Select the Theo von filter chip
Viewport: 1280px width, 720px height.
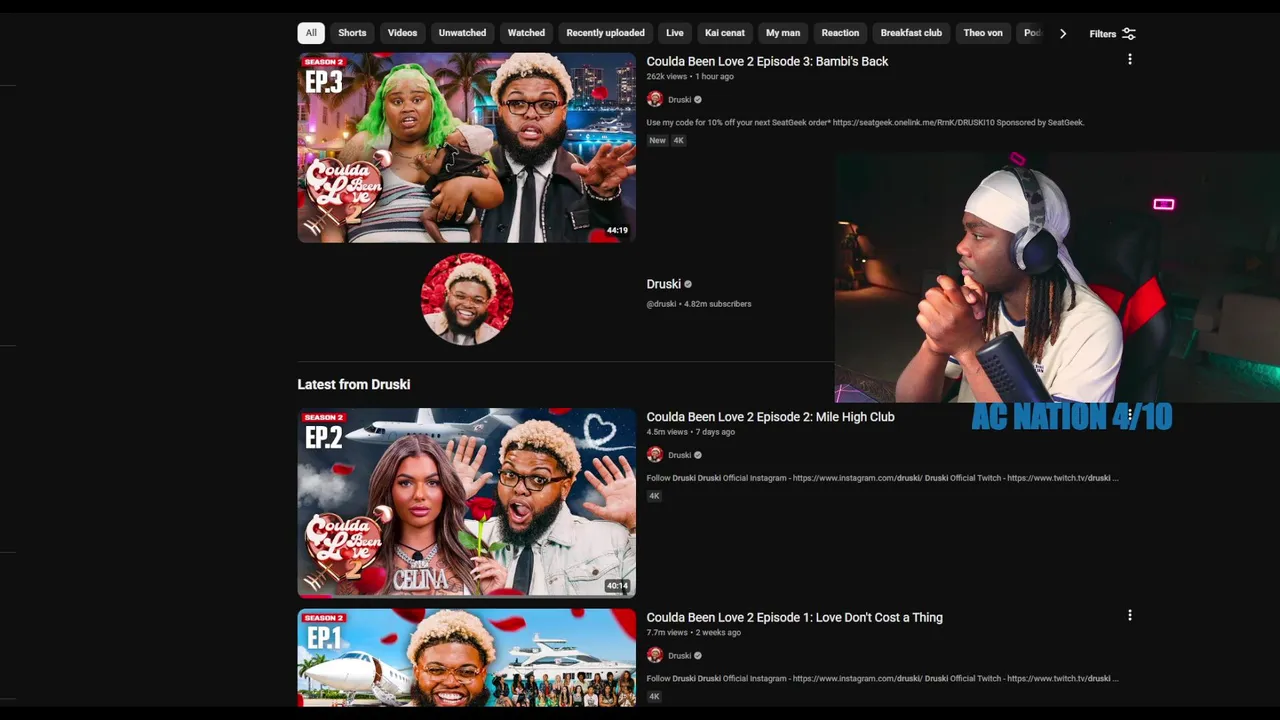983,33
